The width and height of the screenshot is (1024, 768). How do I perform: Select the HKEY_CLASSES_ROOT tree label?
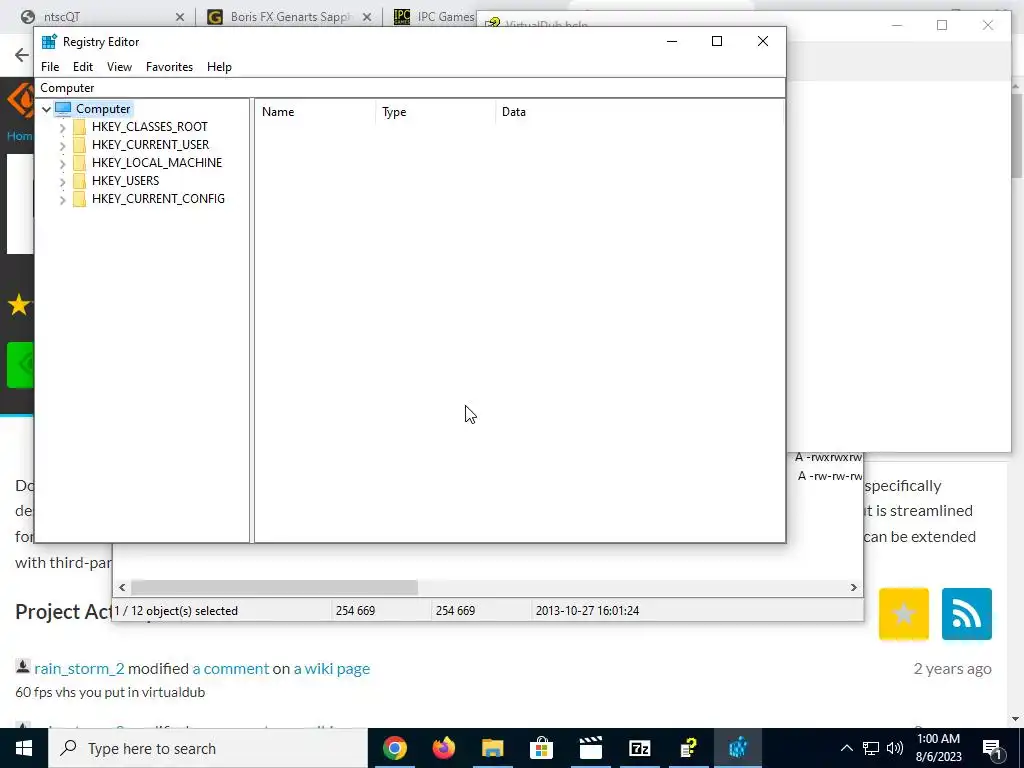pyautogui.click(x=150, y=127)
